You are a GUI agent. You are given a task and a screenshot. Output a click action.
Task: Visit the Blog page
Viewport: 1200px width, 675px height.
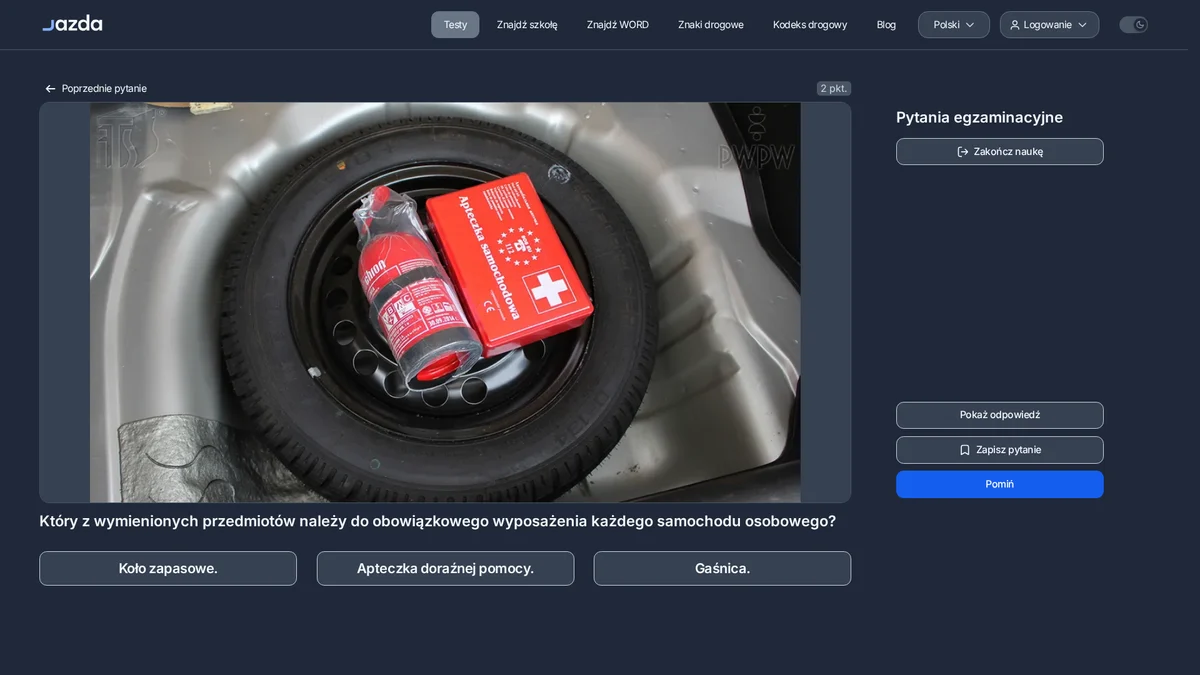point(886,25)
